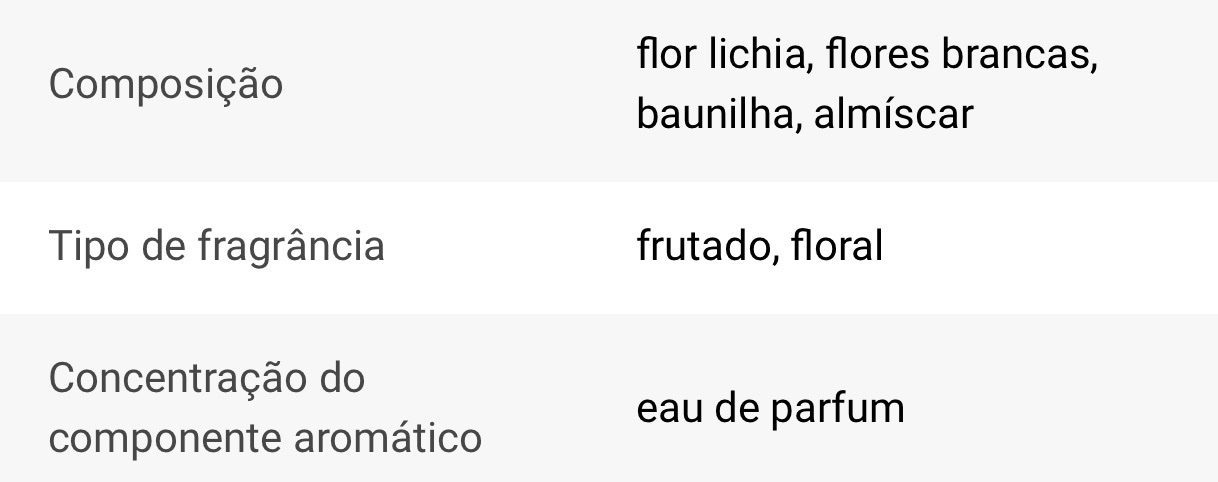The height and width of the screenshot is (482, 1218).
Task: Select the "Tipo de fragrância" label
Action: (216, 246)
